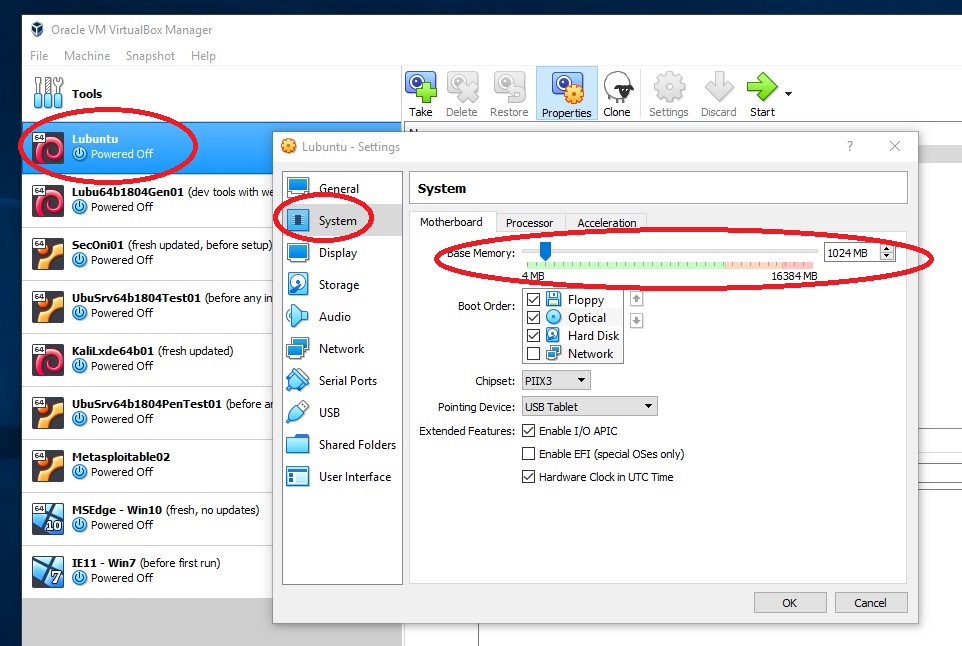This screenshot has width=962, height=646.
Task: Switch to the Processor tab
Action: point(529,222)
